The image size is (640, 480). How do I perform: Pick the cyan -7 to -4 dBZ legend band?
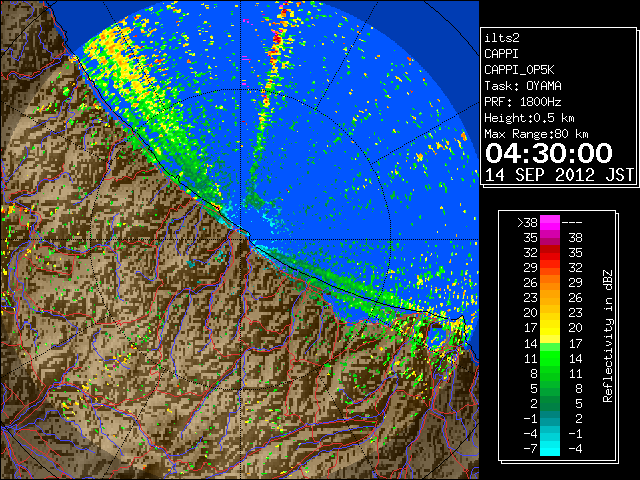pos(550,449)
